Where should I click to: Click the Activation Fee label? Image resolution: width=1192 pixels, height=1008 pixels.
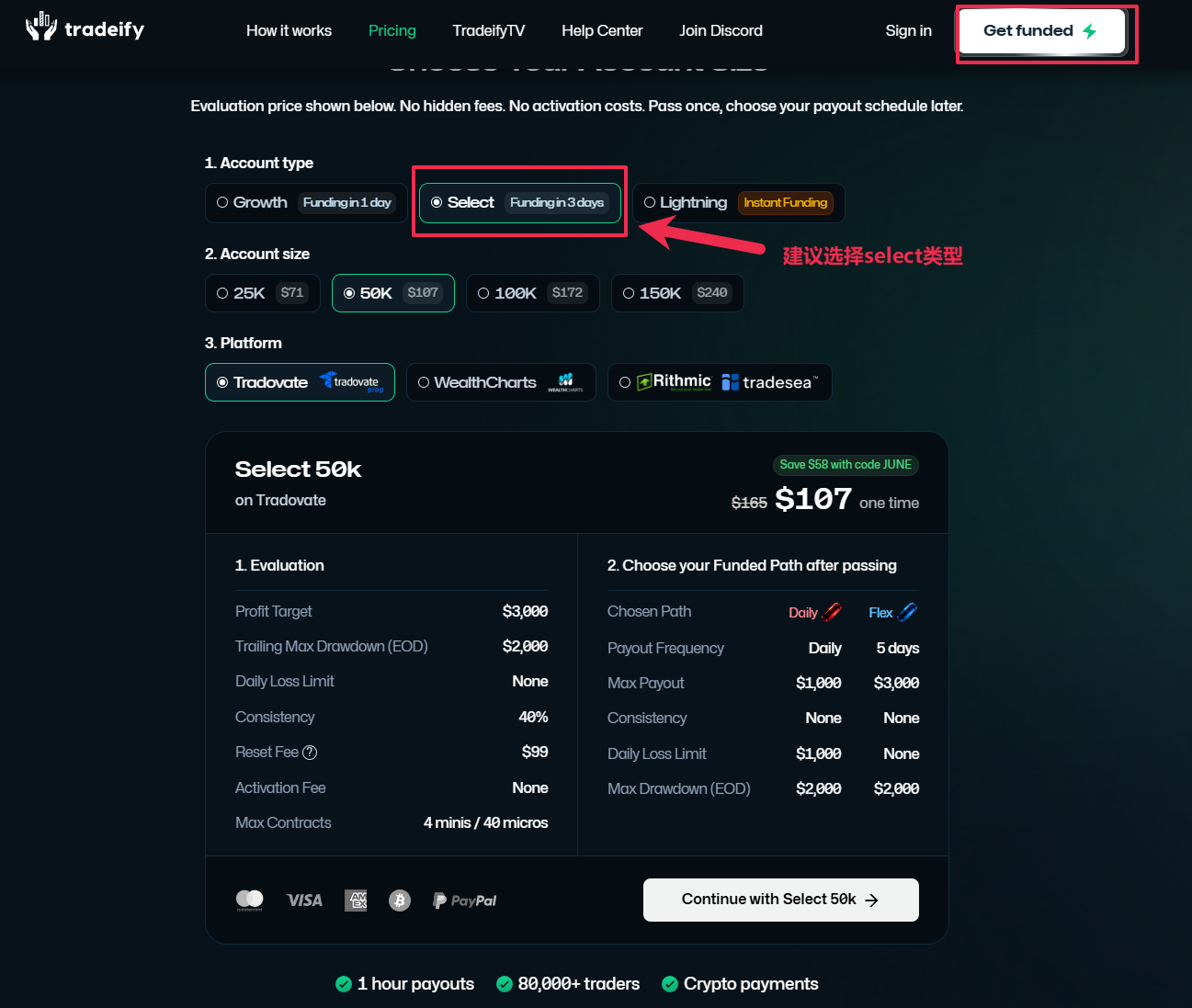click(x=280, y=787)
